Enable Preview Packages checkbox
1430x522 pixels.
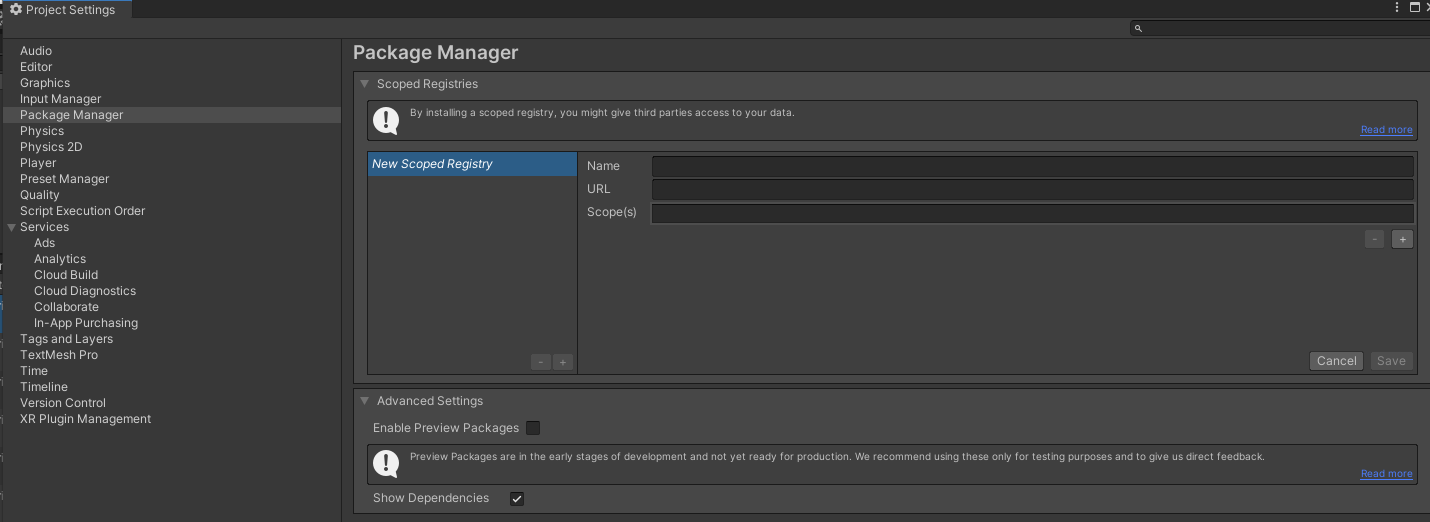(x=533, y=428)
